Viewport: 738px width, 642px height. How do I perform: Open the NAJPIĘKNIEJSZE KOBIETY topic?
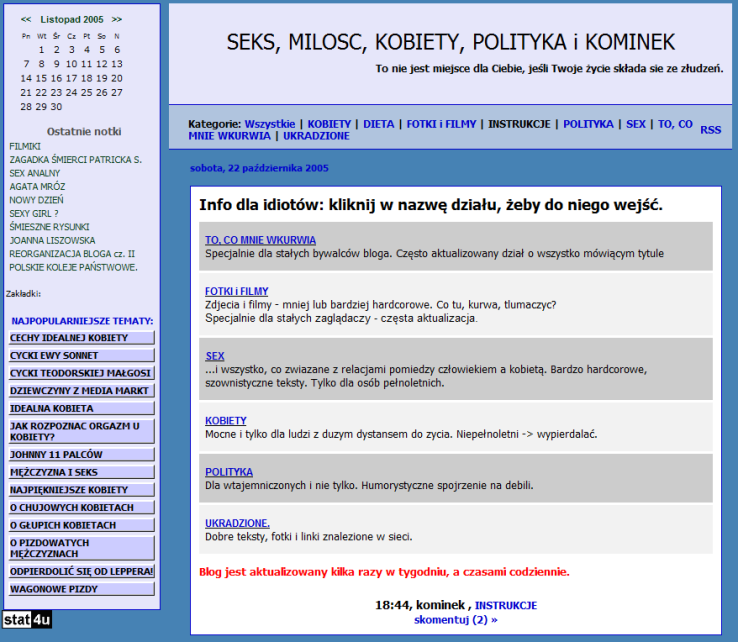point(81,490)
